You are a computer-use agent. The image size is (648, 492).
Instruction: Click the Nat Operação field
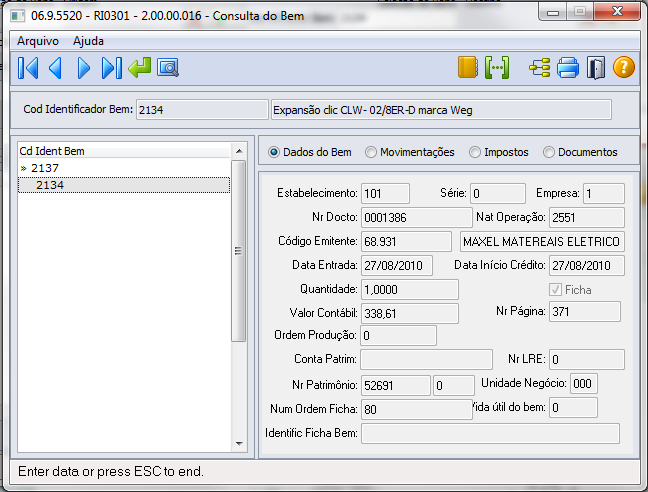point(587,218)
